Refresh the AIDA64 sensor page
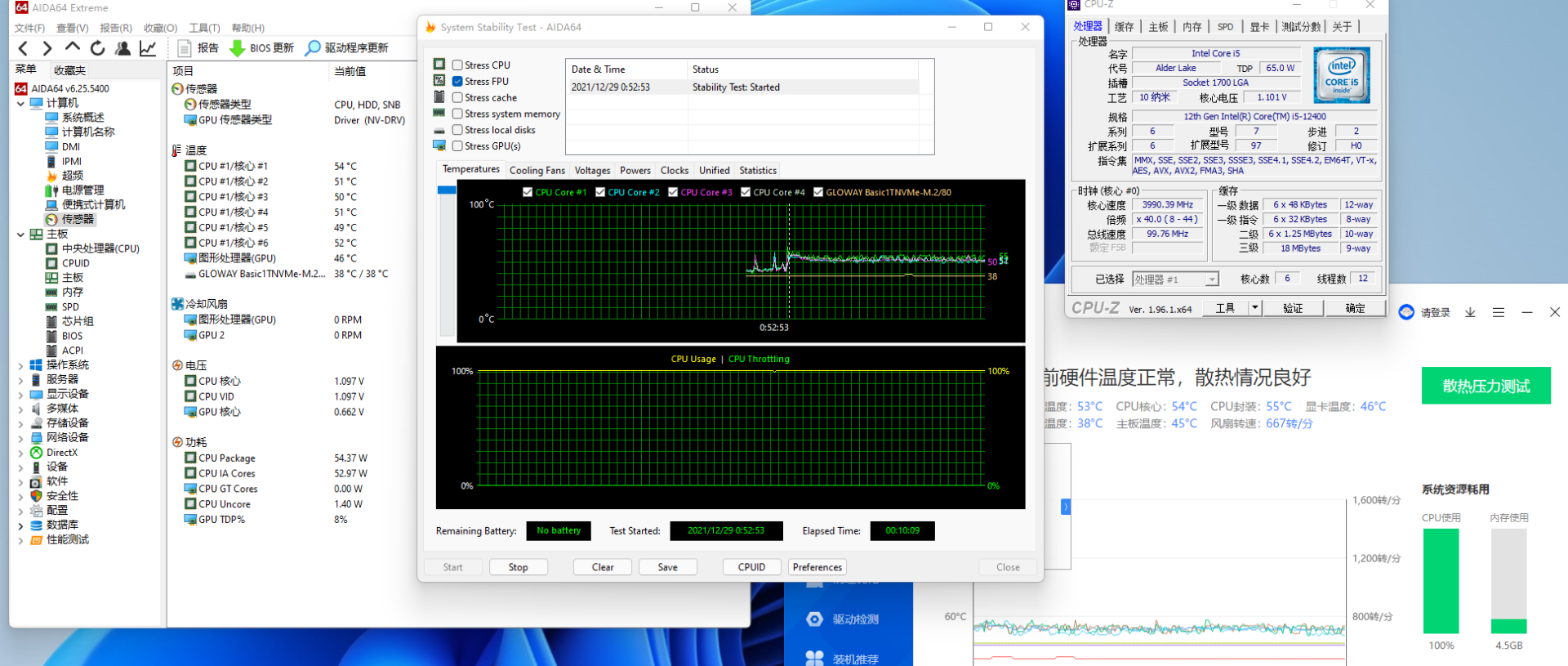Viewport: 1568px width, 666px height. 97,48
